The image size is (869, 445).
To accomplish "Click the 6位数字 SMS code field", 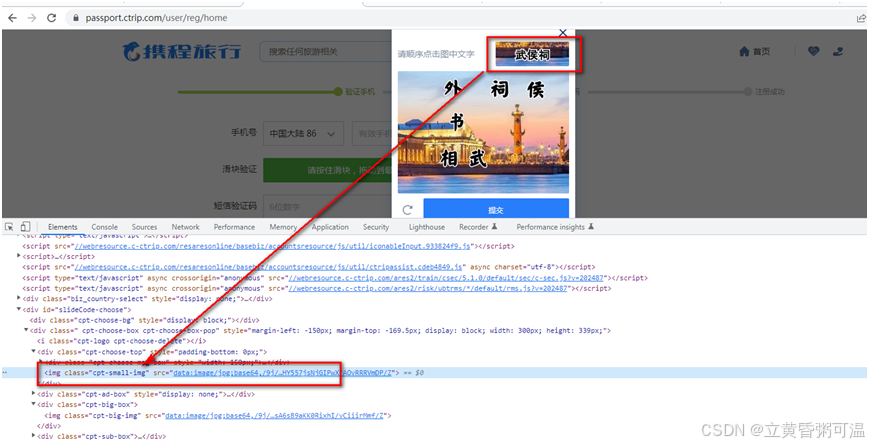I will [328, 206].
